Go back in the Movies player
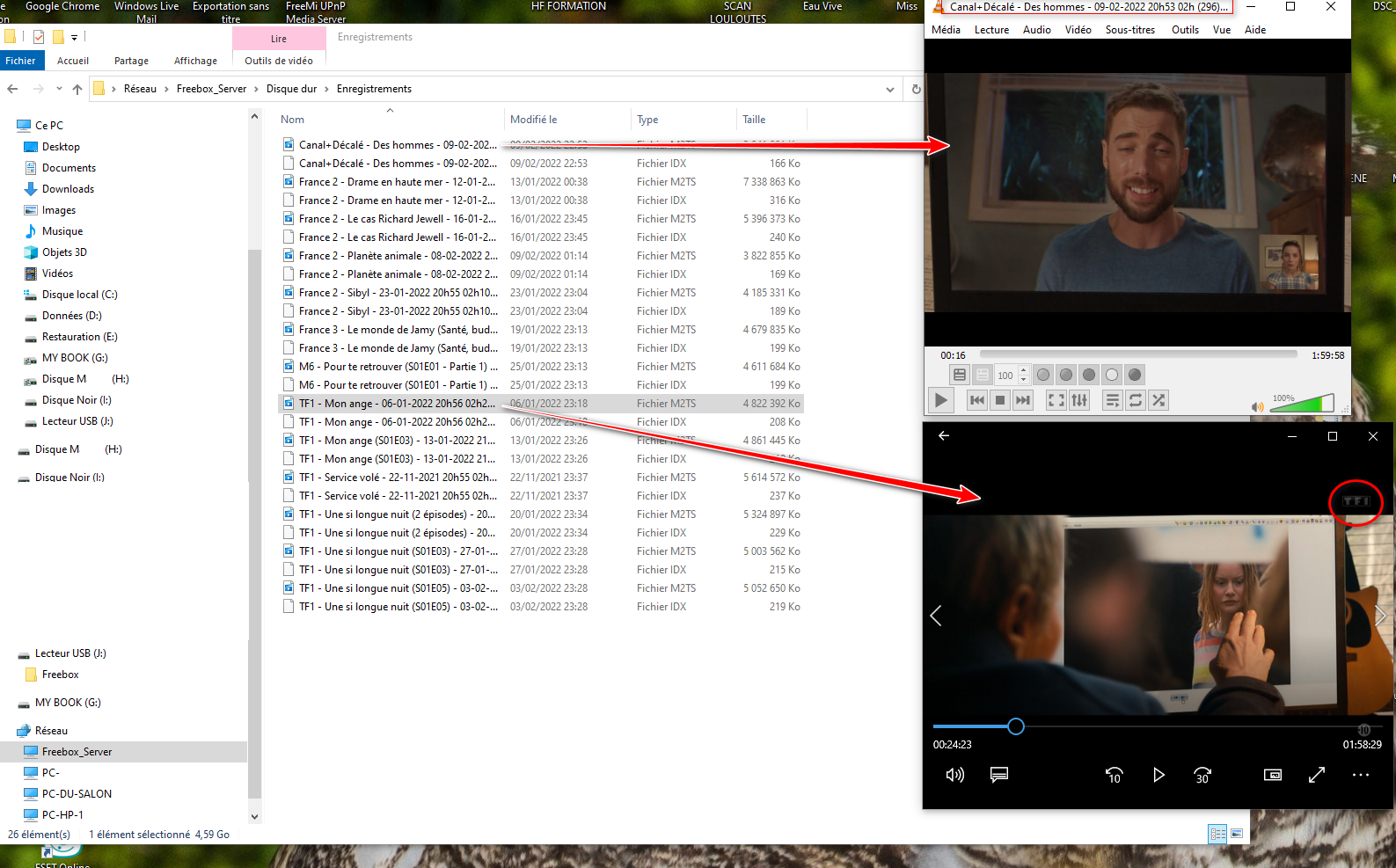This screenshot has height=868, width=1396. pos(944,435)
